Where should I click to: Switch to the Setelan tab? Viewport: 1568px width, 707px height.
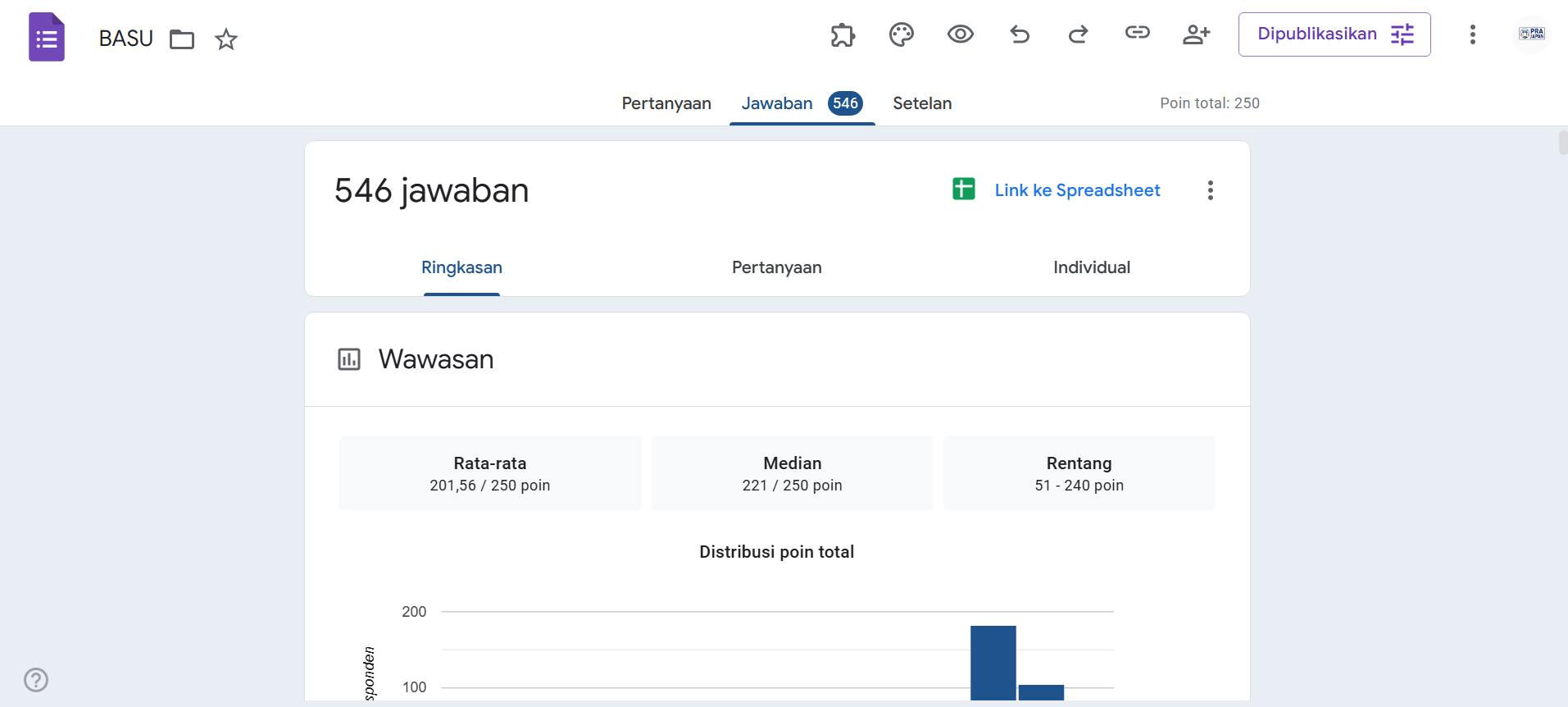point(921,103)
